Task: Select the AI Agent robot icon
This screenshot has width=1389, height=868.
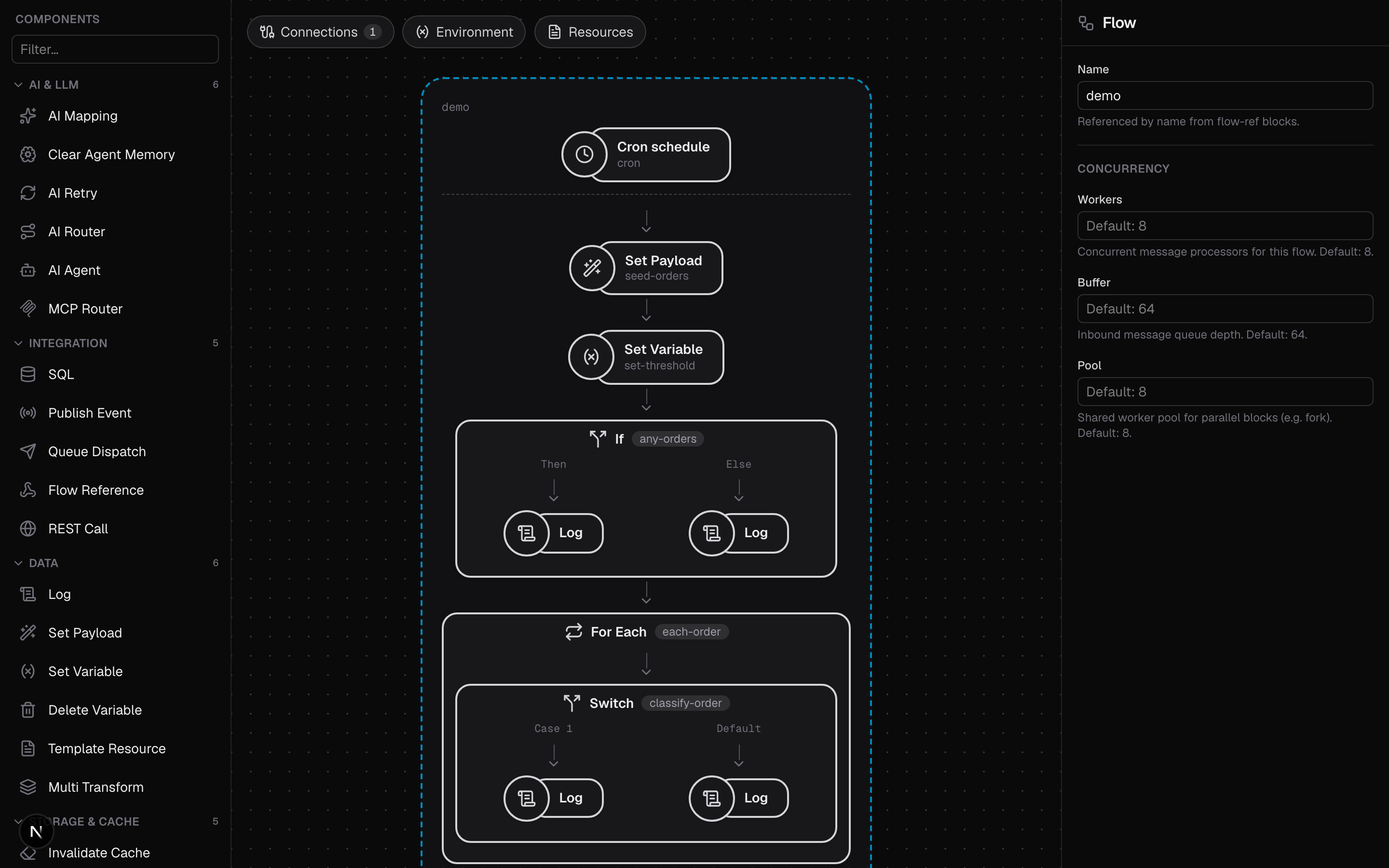Action: [27, 270]
